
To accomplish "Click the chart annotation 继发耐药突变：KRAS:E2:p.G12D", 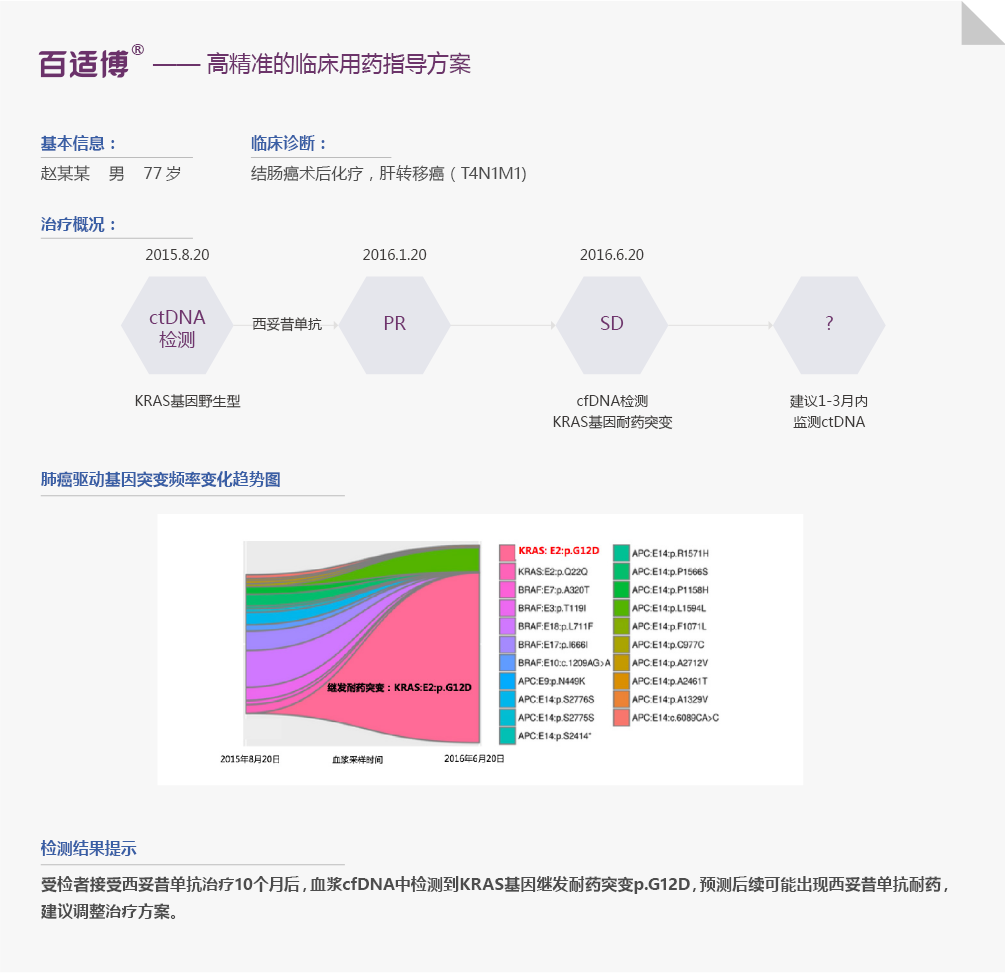I will pyautogui.click(x=399, y=688).
